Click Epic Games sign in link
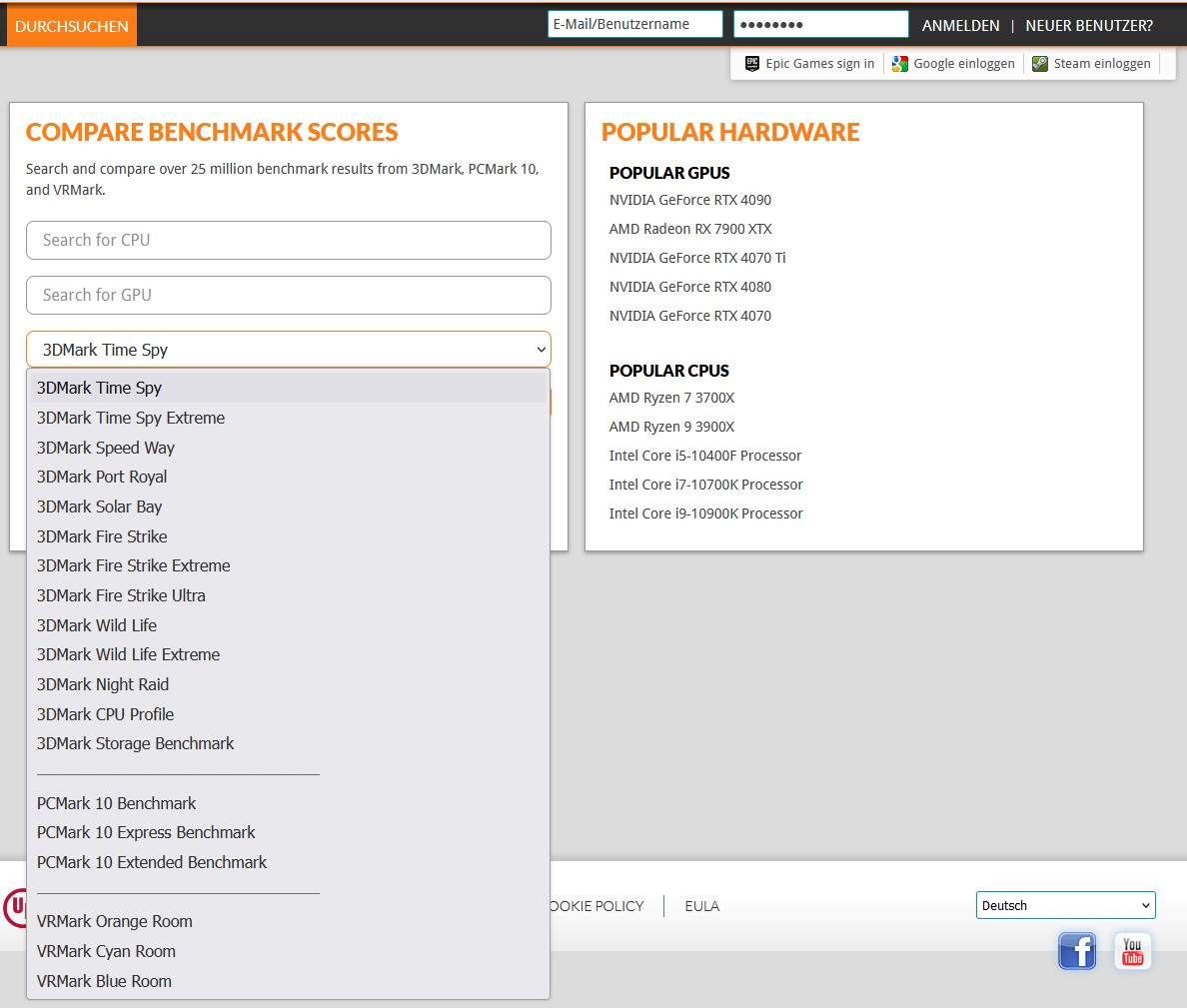The image size is (1187, 1008). [x=820, y=64]
